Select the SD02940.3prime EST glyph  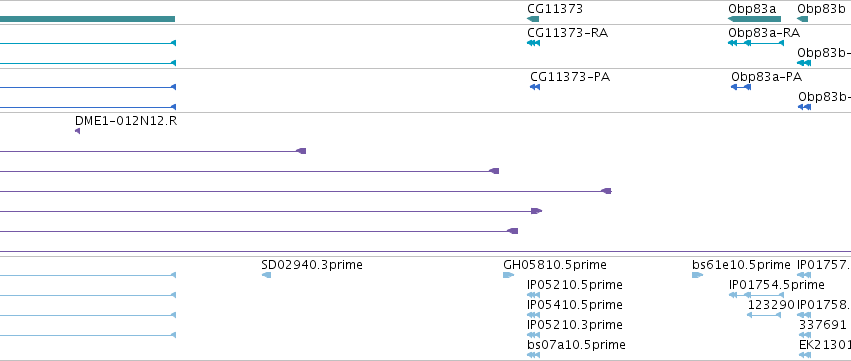[266, 275]
